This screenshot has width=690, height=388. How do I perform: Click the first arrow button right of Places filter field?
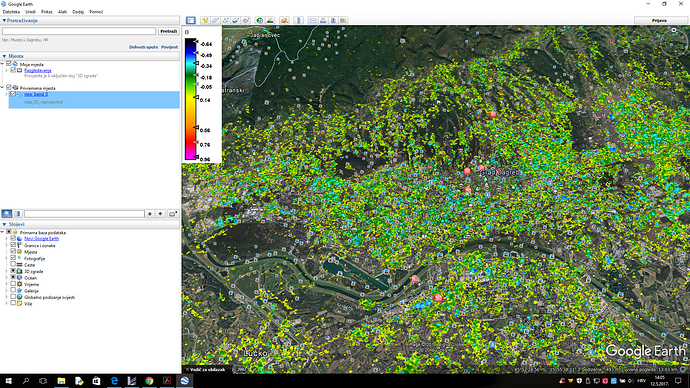[150, 214]
